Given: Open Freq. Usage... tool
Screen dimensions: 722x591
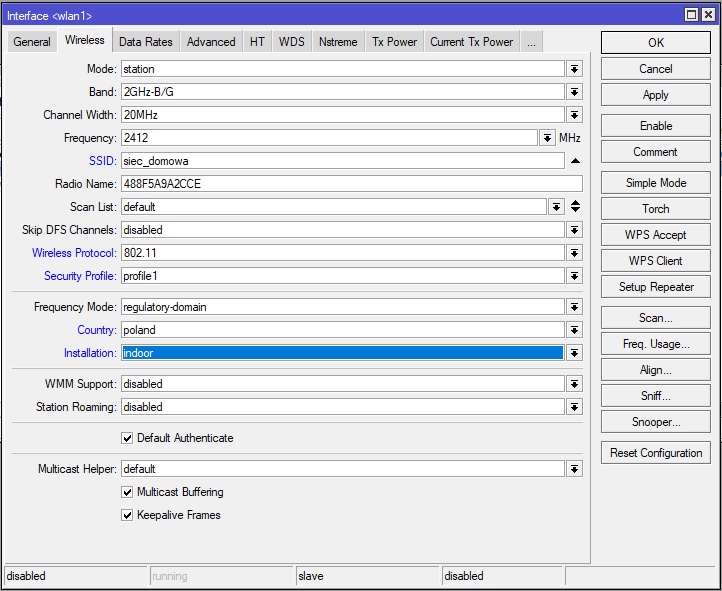Looking at the screenshot, I should [x=656, y=344].
